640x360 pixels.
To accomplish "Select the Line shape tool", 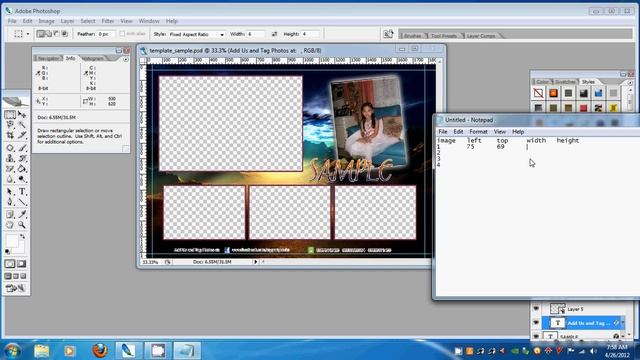I will click(x=22, y=202).
